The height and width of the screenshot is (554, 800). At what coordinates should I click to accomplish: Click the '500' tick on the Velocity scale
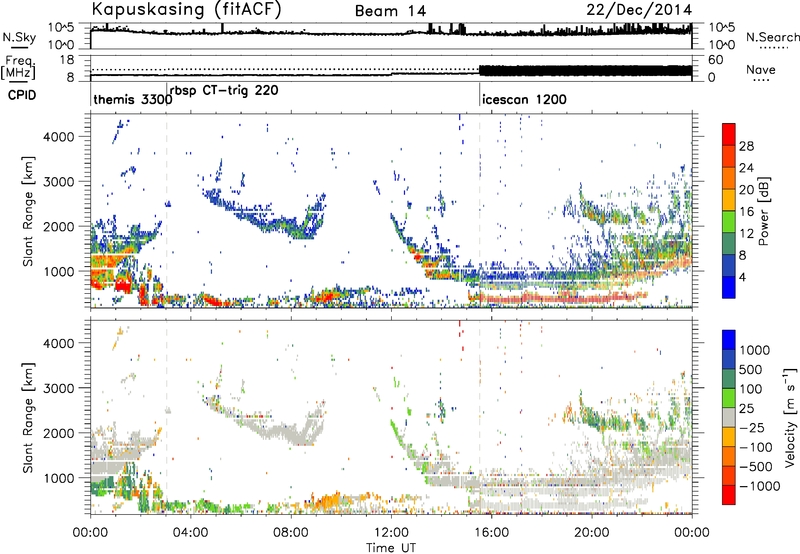pos(750,369)
